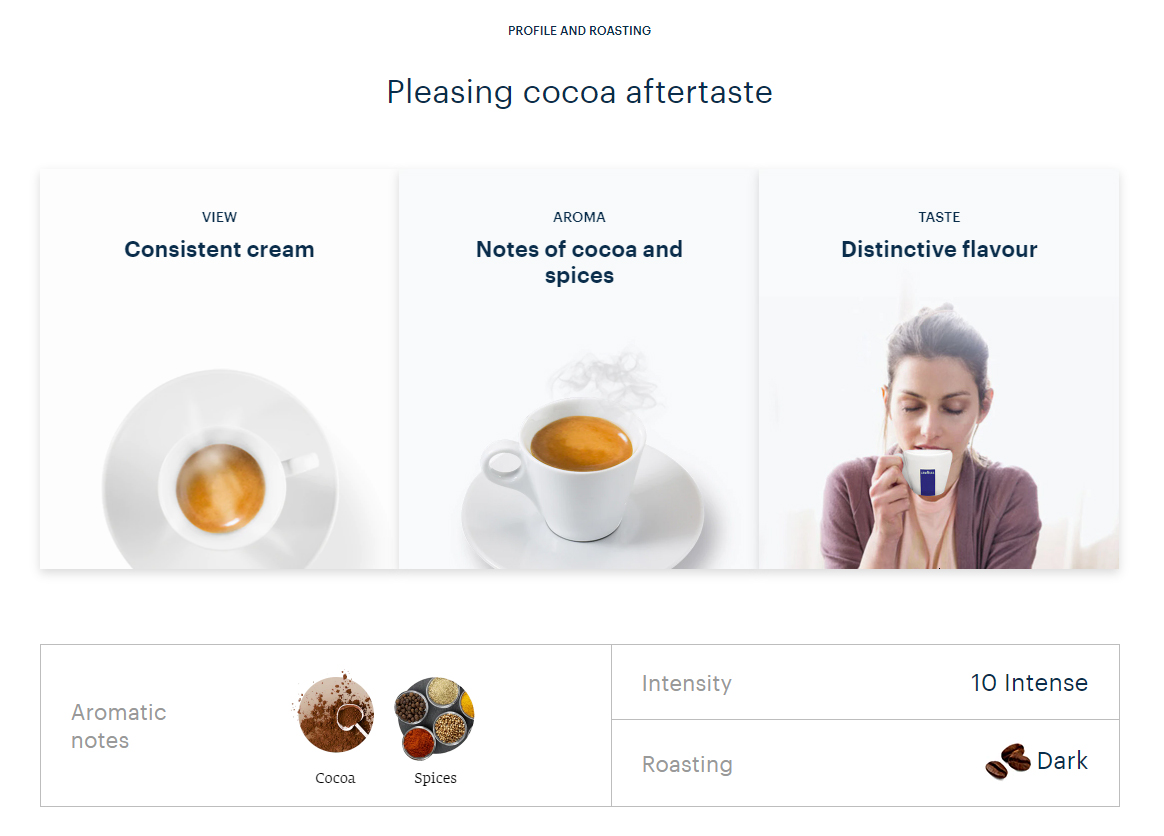
Task: Click the Pleasing cocoa aftertaste title
Action: tap(580, 93)
